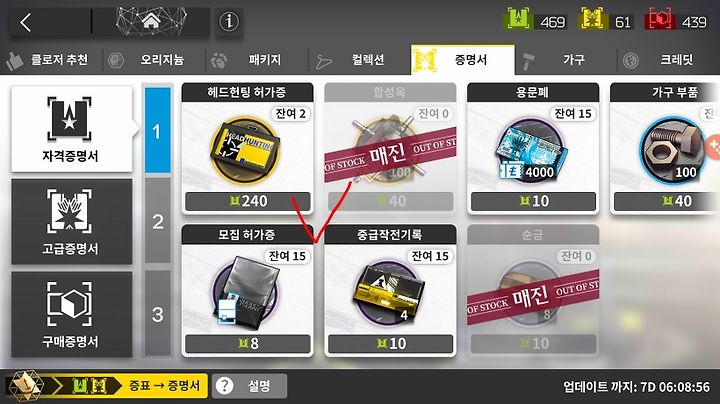Select the 헤드헌팅 허가증 ticket item

(x=247, y=149)
